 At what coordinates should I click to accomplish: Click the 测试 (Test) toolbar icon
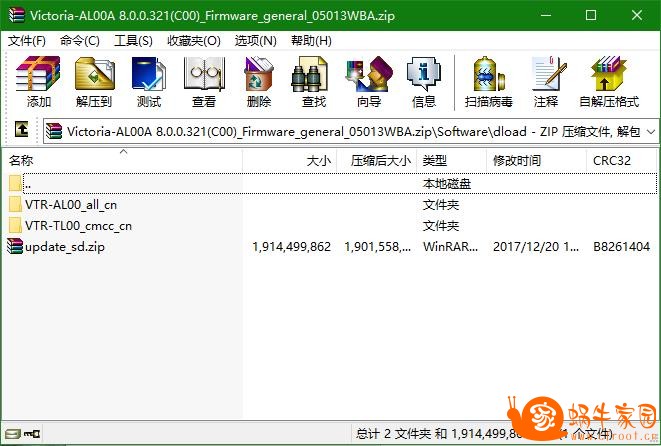(x=149, y=74)
